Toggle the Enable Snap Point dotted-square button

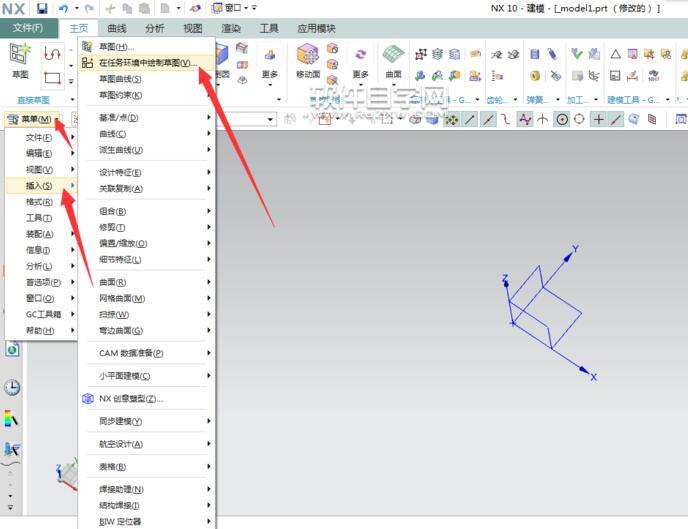point(452,119)
